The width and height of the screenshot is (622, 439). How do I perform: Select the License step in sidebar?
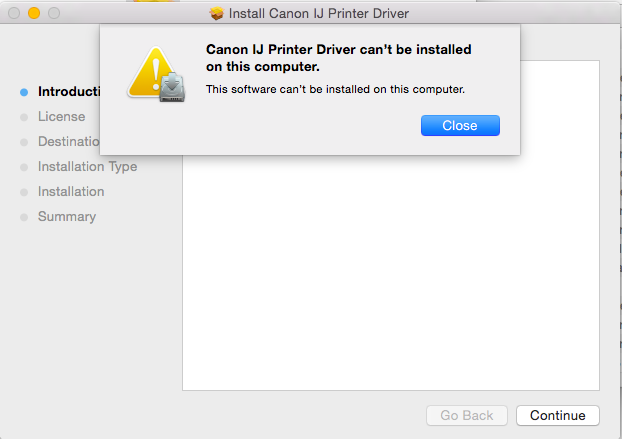point(61,117)
